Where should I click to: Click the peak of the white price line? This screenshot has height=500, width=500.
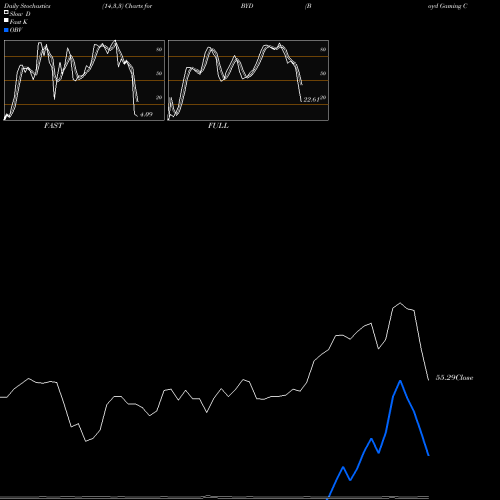click(400, 303)
